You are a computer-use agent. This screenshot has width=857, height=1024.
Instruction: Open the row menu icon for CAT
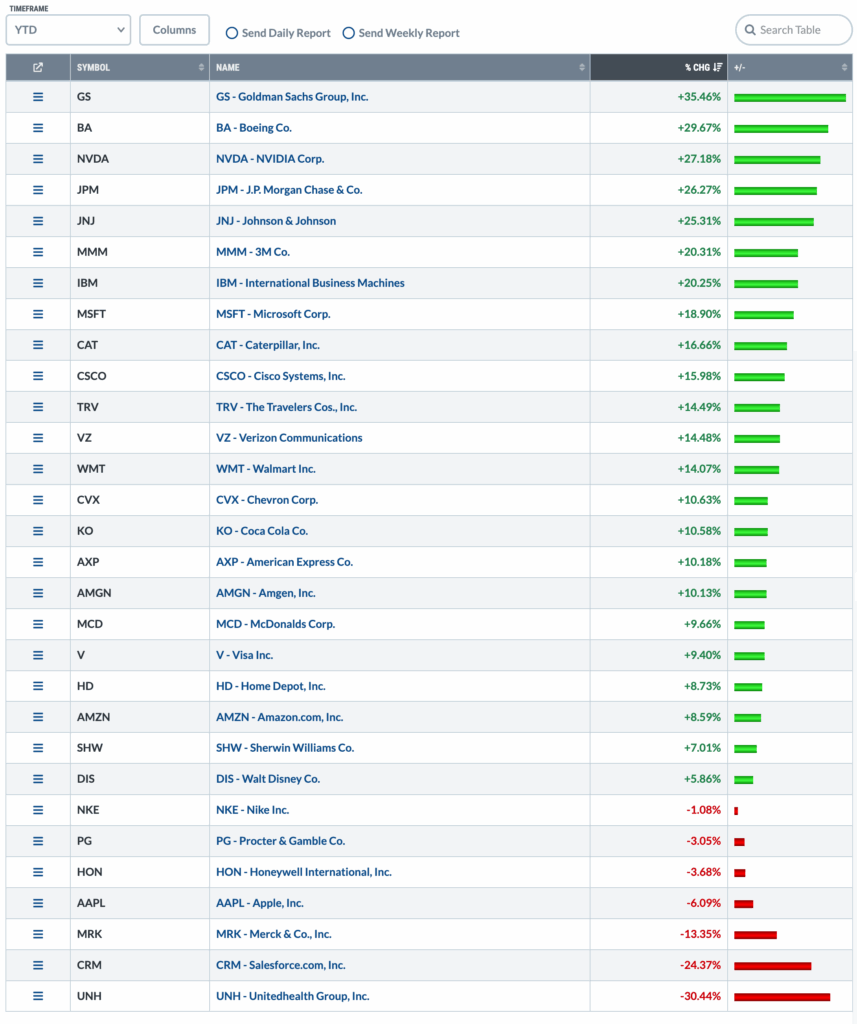coord(38,345)
